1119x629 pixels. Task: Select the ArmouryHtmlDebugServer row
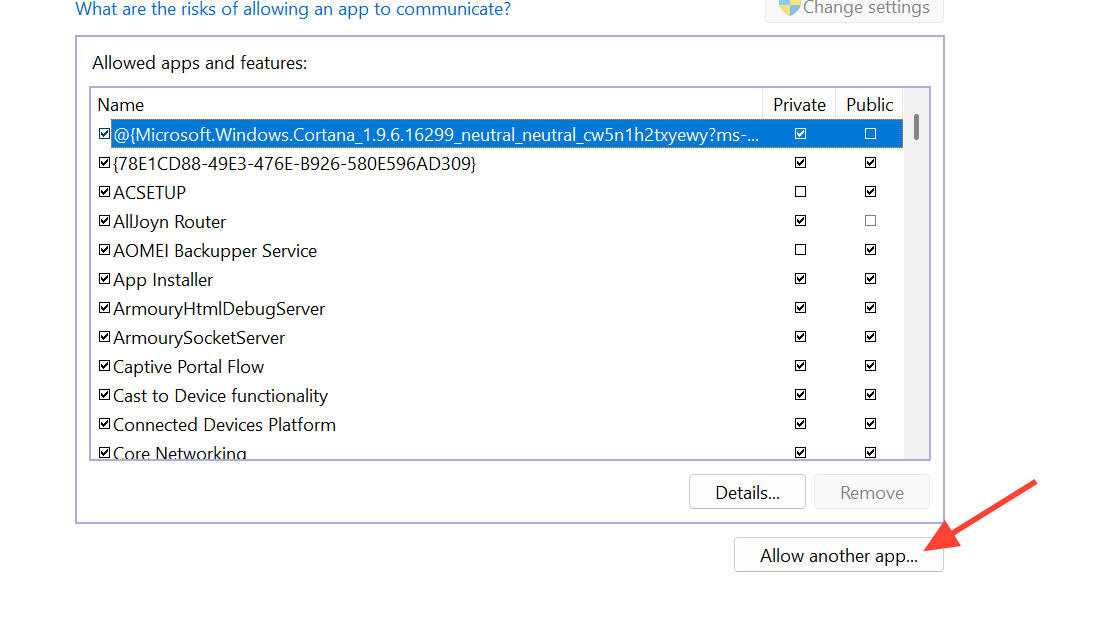[x=219, y=309]
